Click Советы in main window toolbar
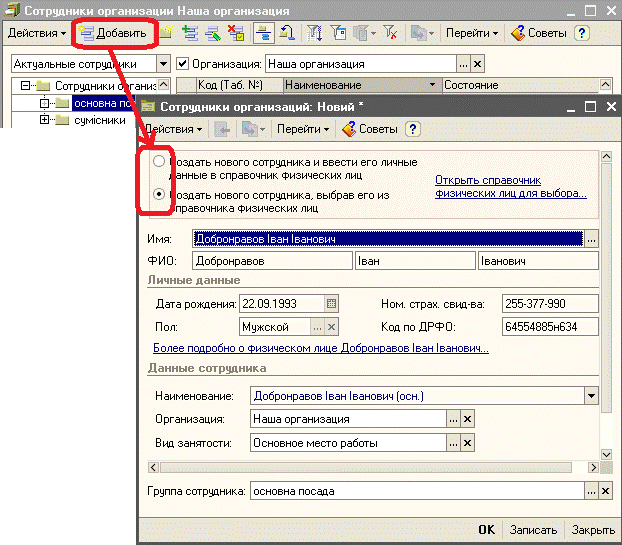 [539, 33]
